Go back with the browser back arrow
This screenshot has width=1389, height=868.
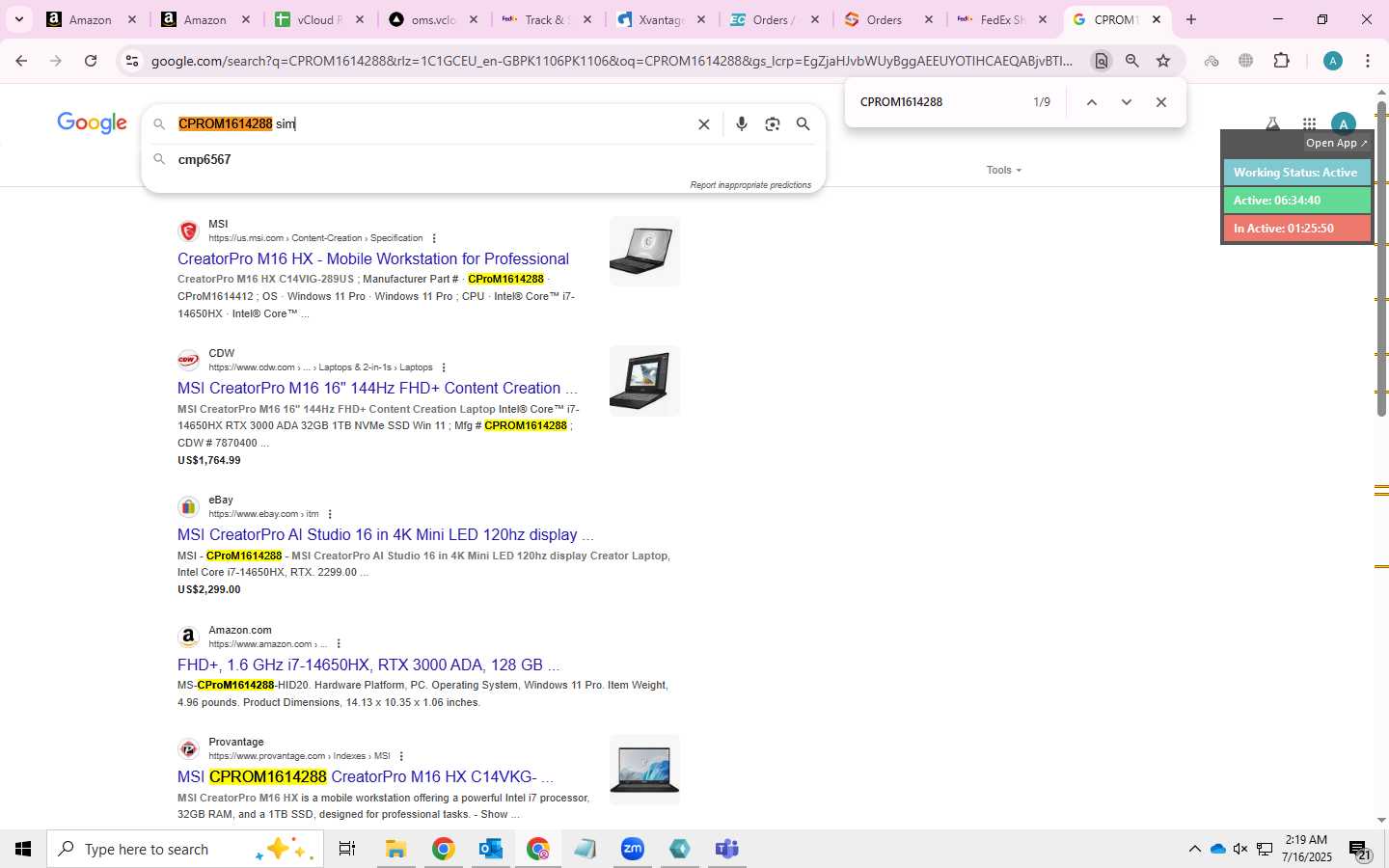click(21, 61)
